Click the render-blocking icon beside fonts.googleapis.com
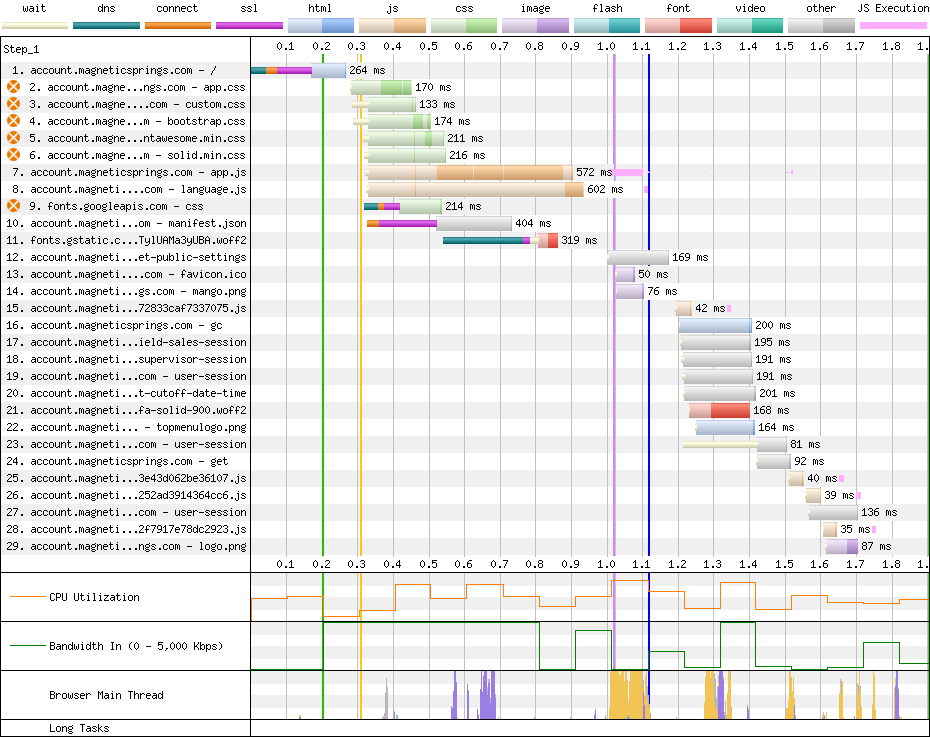The width and height of the screenshot is (930, 737). [14, 206]
